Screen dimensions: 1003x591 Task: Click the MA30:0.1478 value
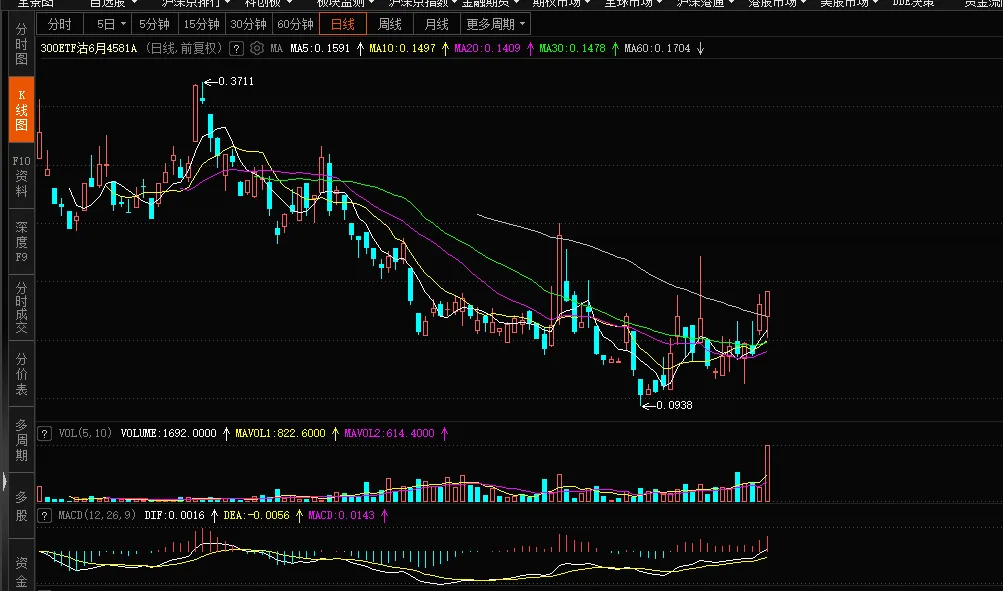pos(572,48)
